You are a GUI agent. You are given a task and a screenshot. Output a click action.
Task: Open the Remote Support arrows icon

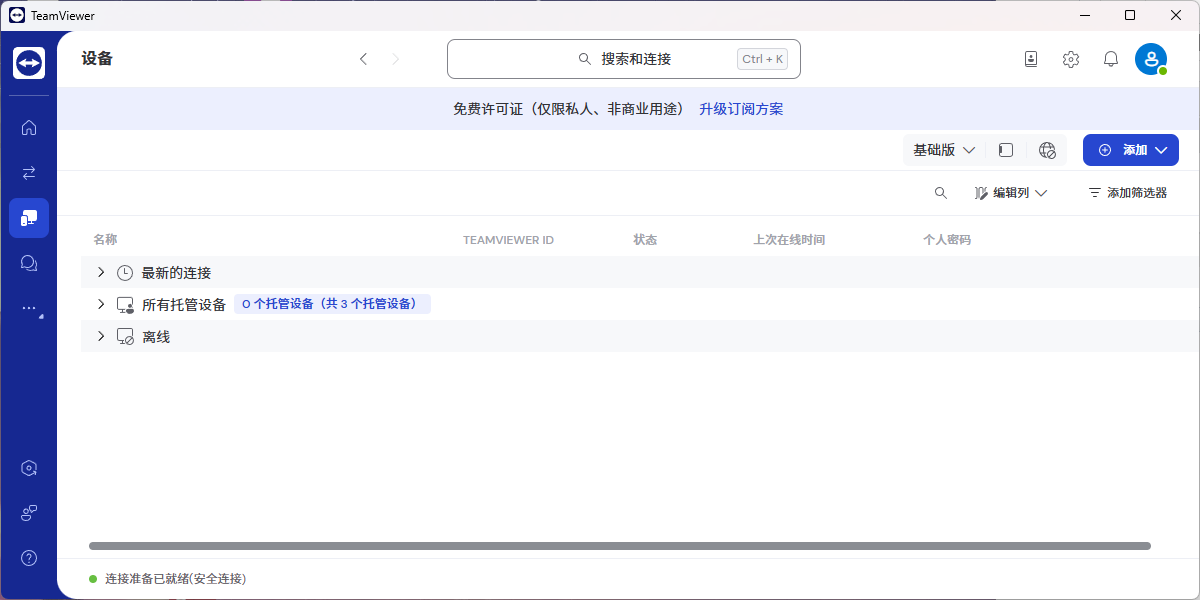pos(29,172)
